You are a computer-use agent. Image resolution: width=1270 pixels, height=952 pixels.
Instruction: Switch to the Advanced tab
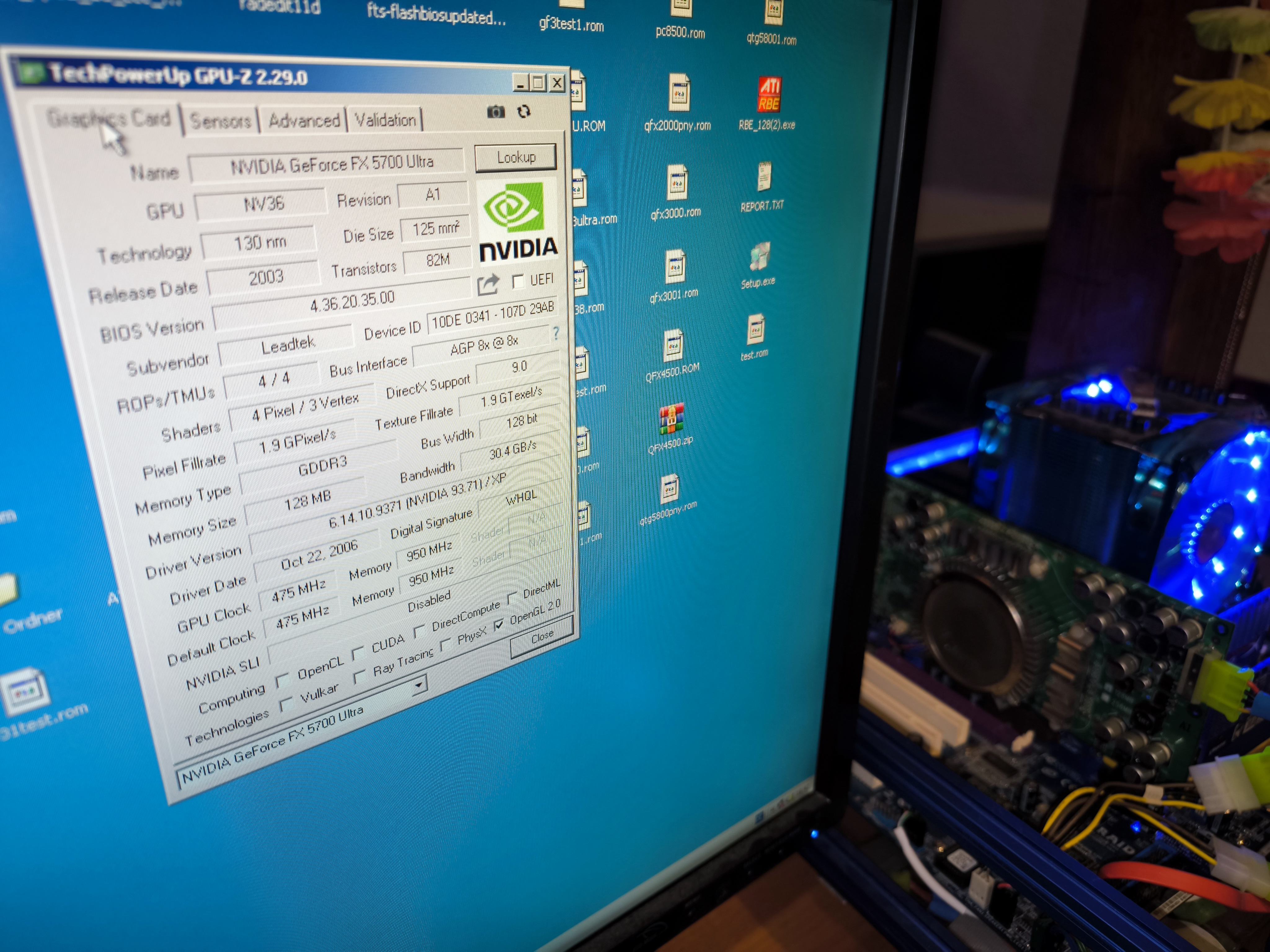pos(304,121)
